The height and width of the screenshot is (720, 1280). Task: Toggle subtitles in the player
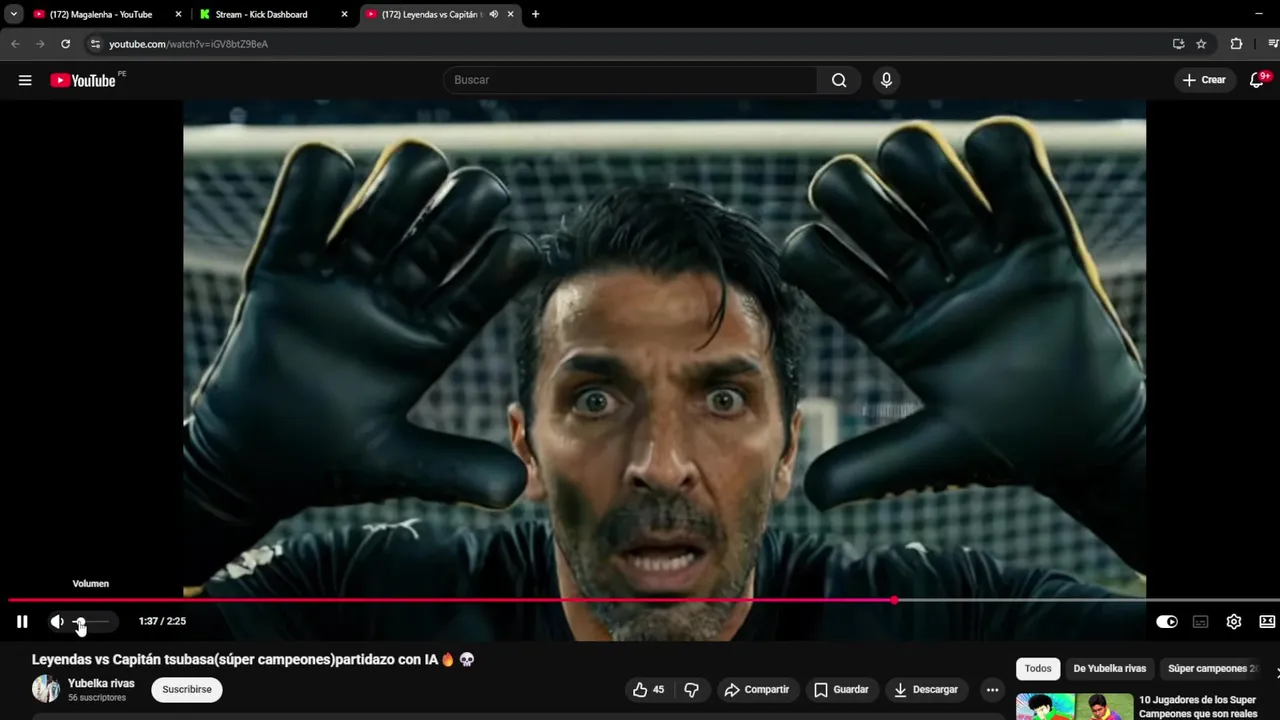click(1200, 621)
